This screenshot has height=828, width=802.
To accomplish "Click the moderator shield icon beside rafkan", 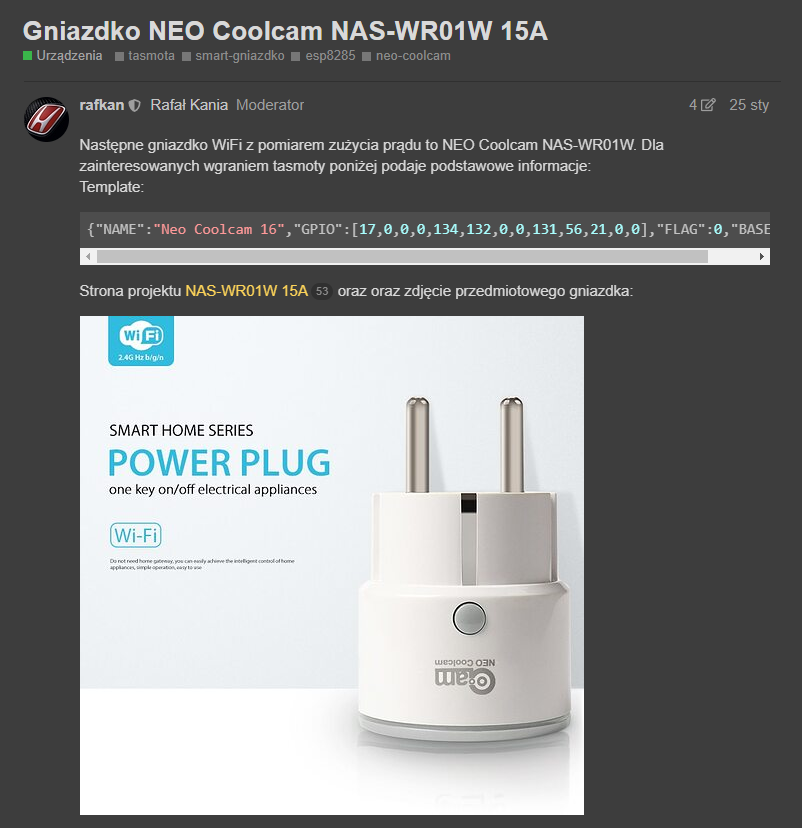I will click(135, 106).
